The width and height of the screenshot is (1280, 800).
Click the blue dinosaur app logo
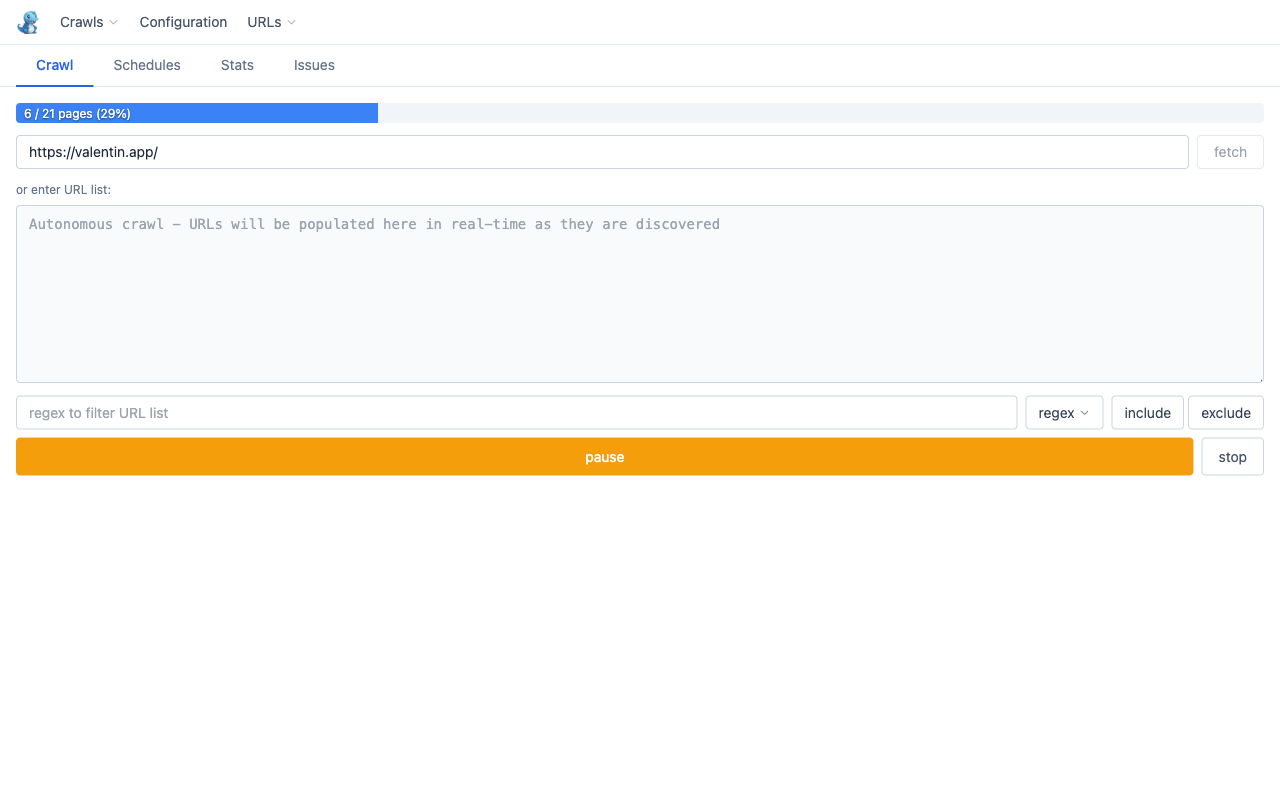coord(28,22)
